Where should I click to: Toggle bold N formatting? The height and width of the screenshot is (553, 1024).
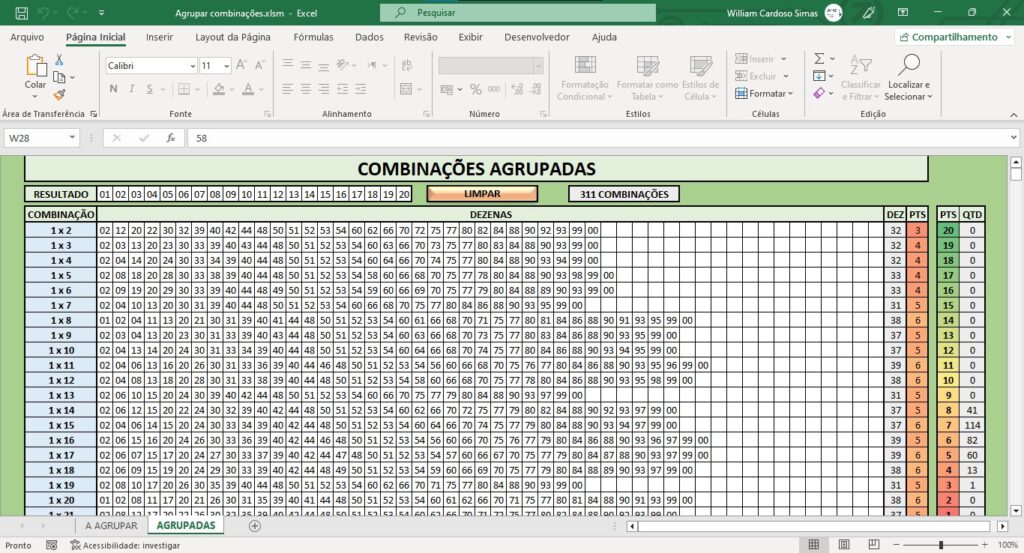click(x=114, y=89)
